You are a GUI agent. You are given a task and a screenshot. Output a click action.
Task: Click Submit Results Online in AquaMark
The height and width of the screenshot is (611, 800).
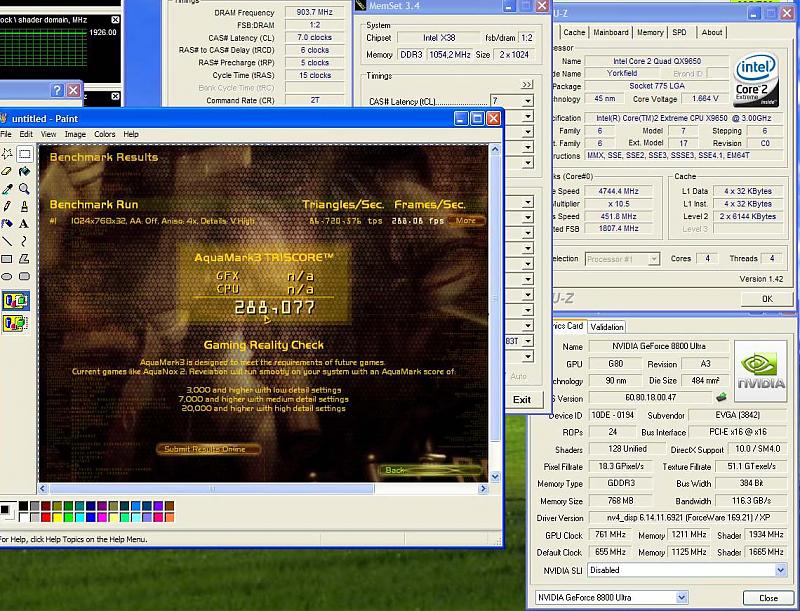209,449
